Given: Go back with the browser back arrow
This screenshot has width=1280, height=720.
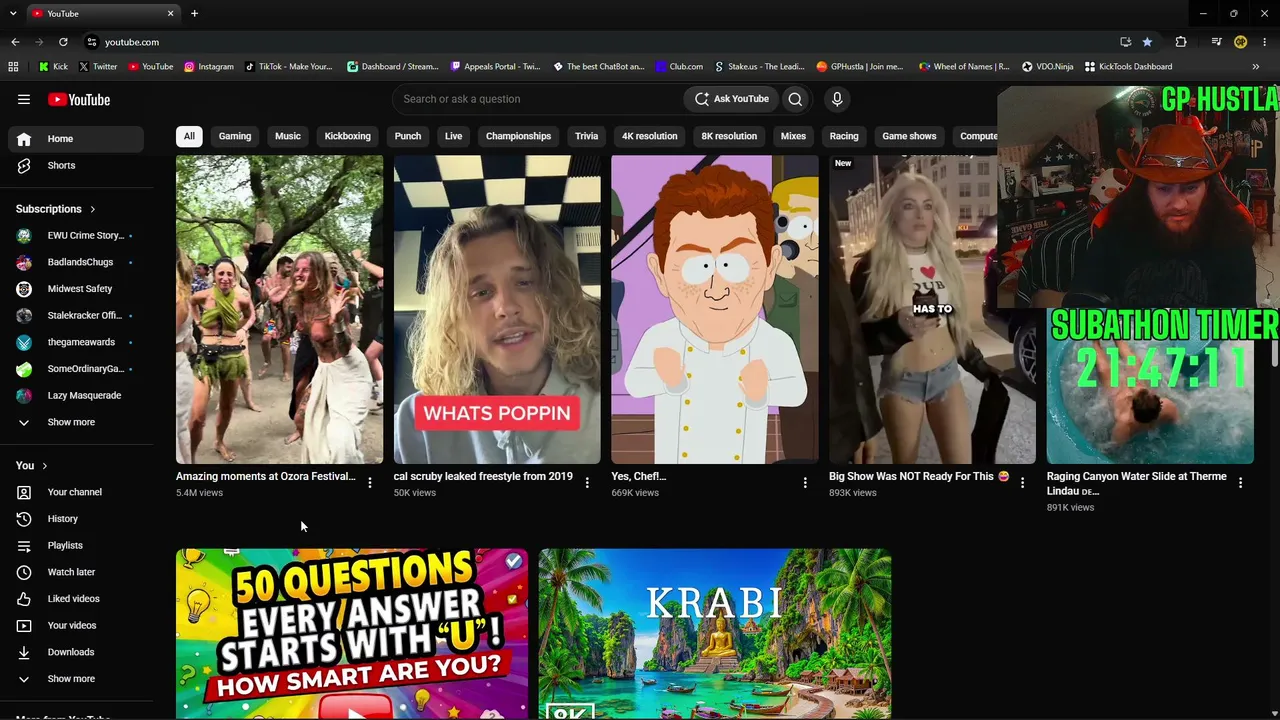Looking at the screenshot, I should [15, 42].
